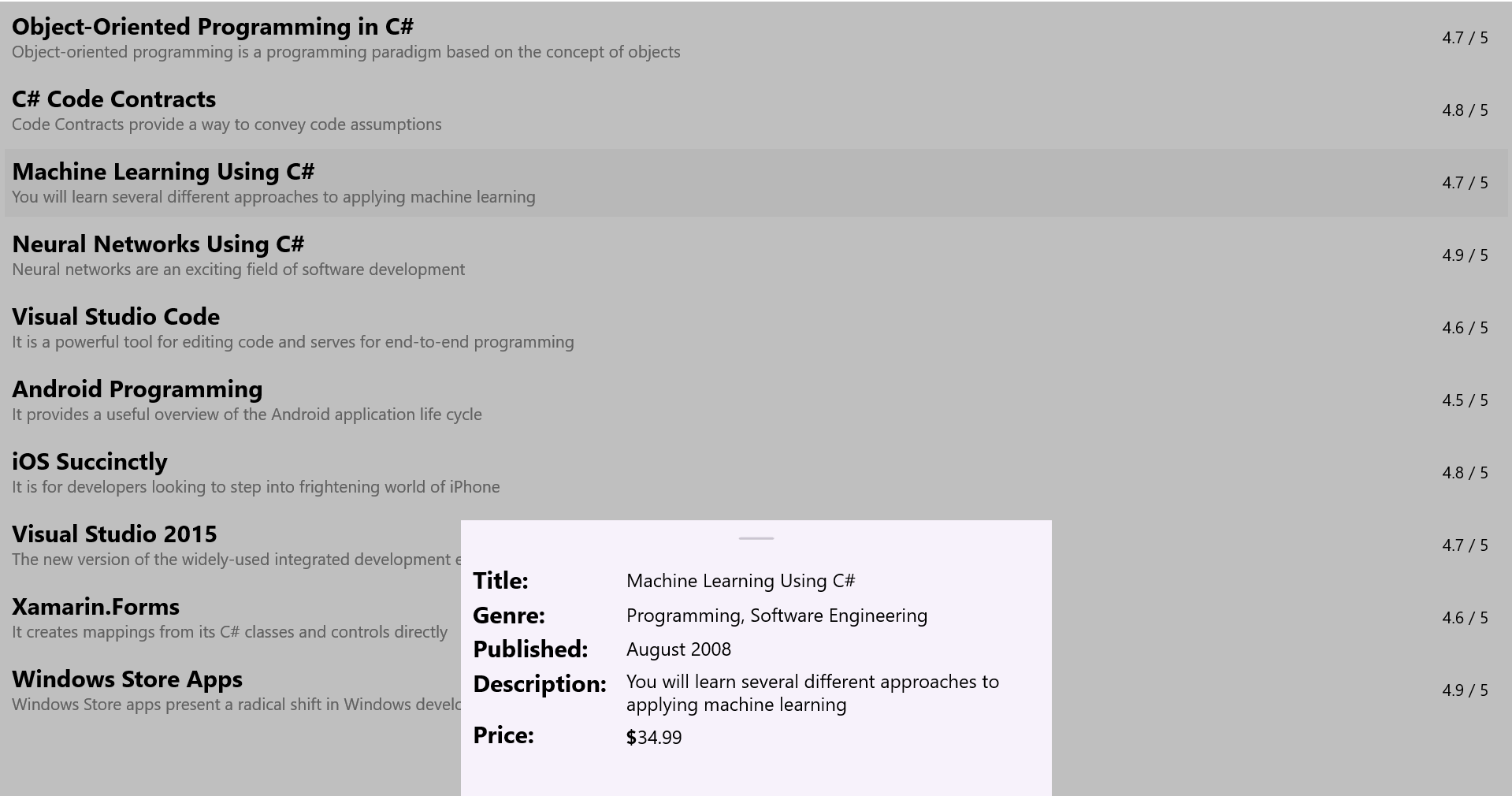Screen dimensions: 1512x796
Task: Click the $34.99 price in the details sheet
Action: 654,738
